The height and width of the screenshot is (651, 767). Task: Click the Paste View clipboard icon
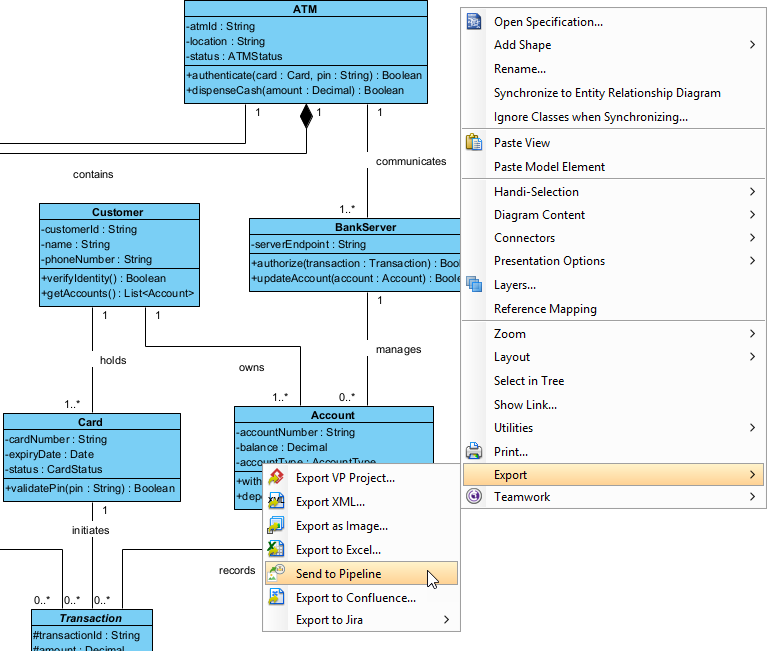click(474, 142)
